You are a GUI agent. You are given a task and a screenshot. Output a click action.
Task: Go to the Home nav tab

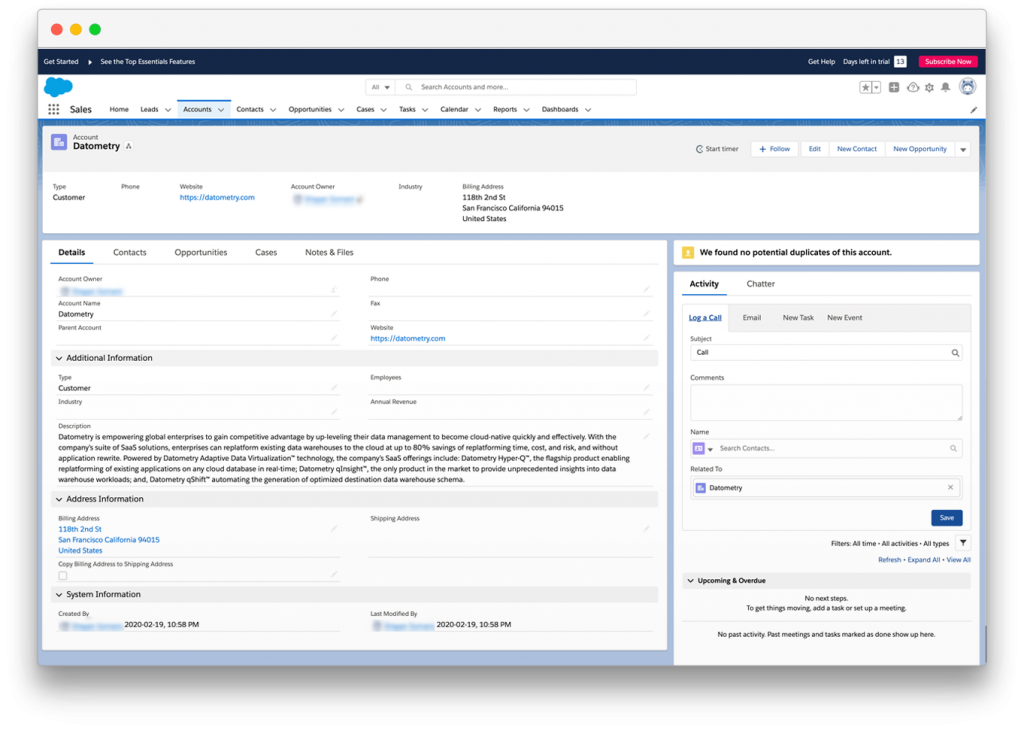click(x=119, y=110)
